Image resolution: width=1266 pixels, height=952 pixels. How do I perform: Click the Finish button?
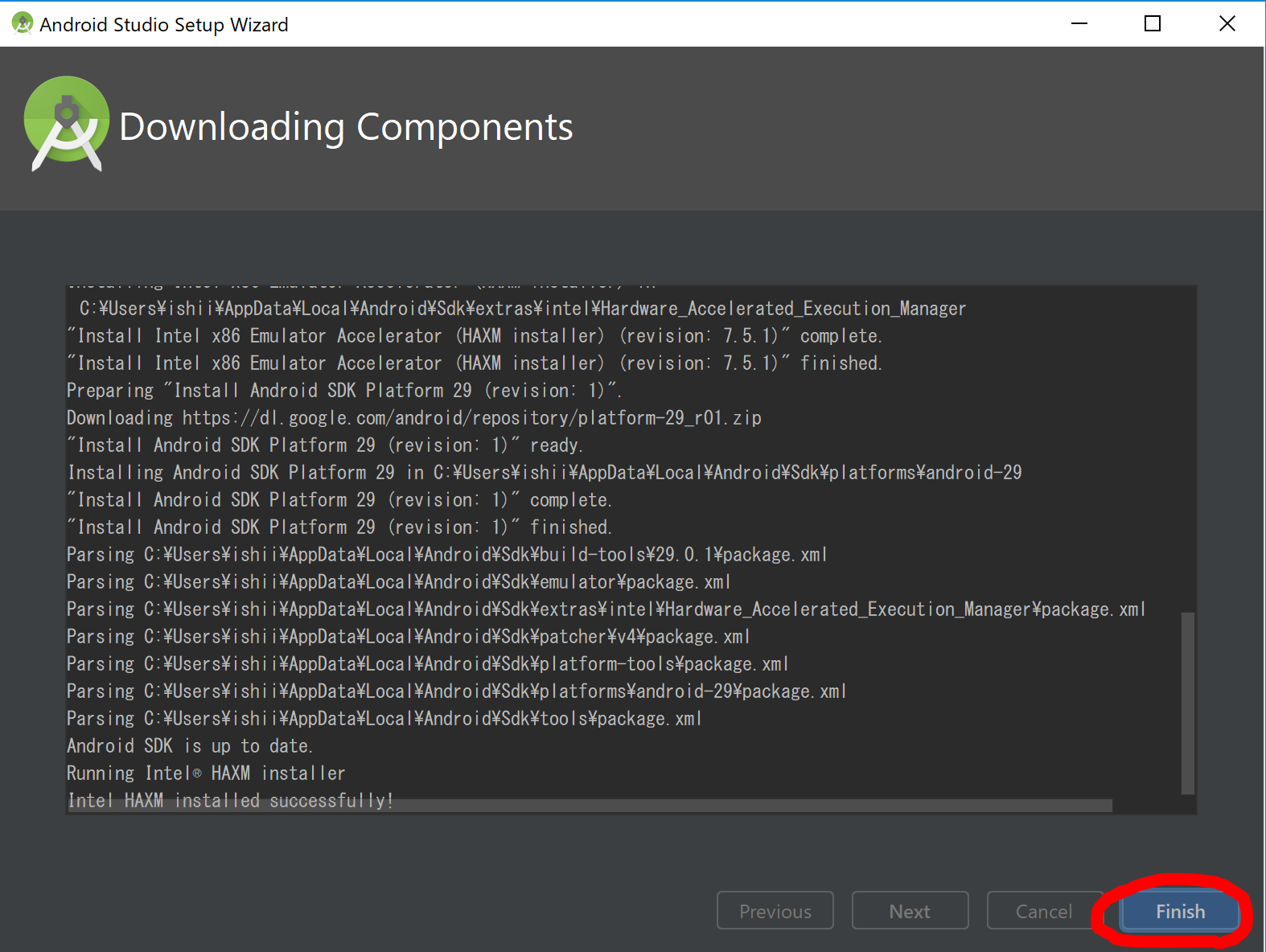click(x=1180, y=911)
